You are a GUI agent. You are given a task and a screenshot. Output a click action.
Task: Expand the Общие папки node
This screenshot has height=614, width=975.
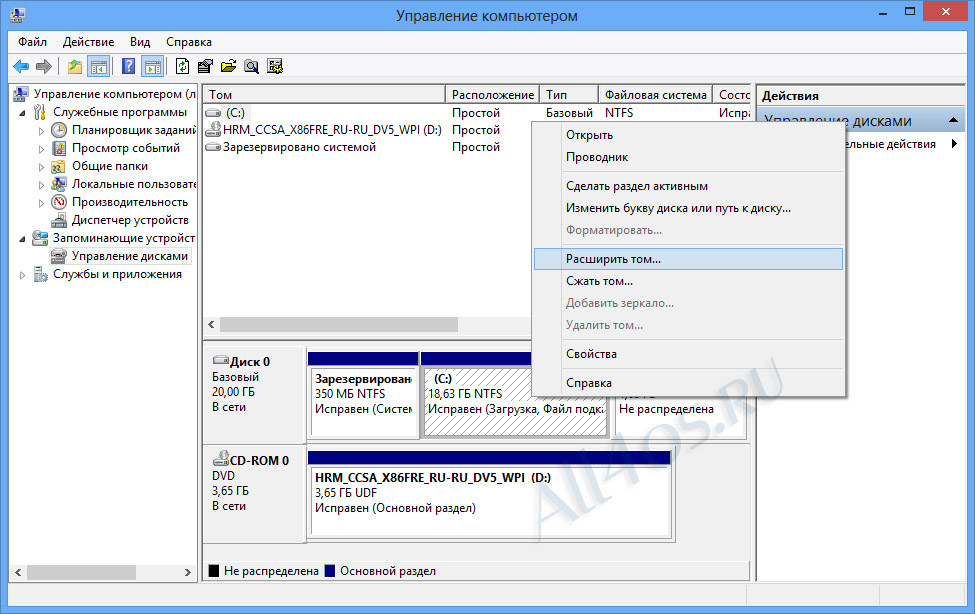pyautogui.click(x=41, y=167)
